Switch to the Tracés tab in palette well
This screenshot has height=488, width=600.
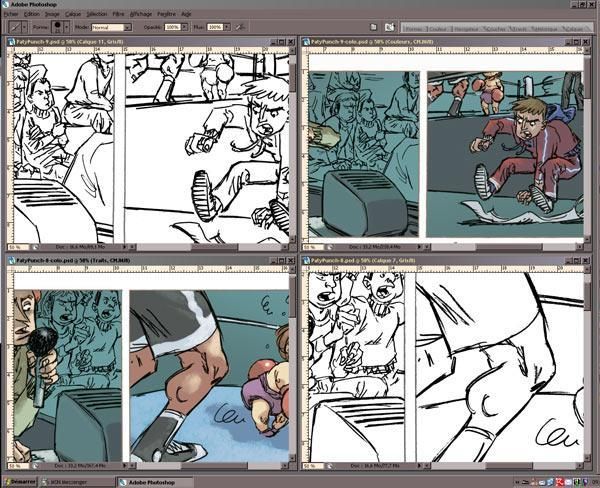tap(518, 29)
